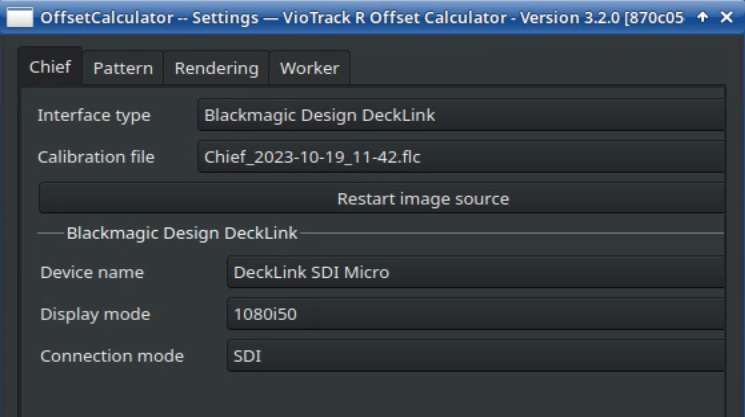Switch to the Chief tab
The image size is (745, 417).
coord(49,67)
